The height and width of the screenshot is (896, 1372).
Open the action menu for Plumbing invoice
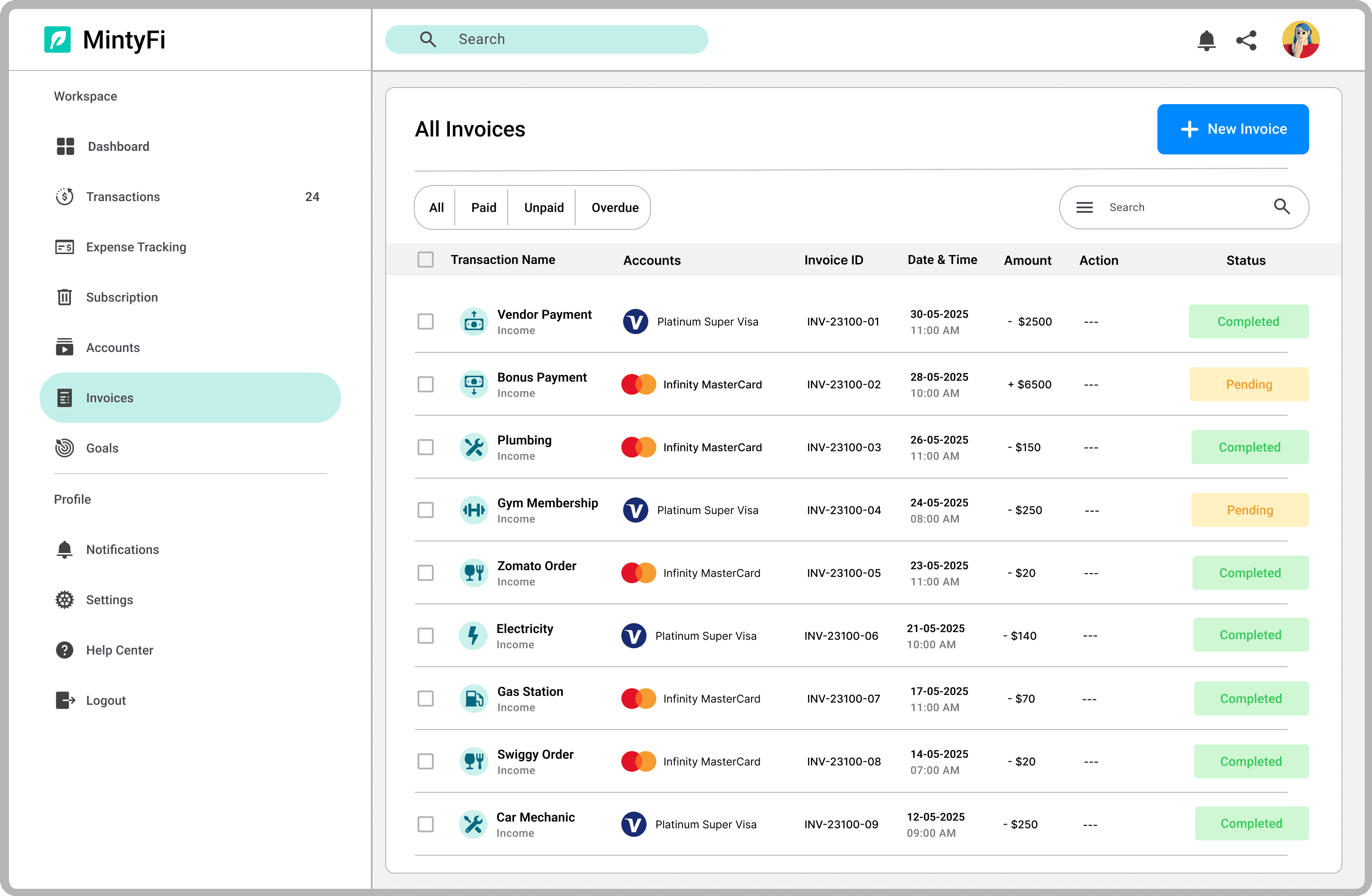(x=1091, y=448)
